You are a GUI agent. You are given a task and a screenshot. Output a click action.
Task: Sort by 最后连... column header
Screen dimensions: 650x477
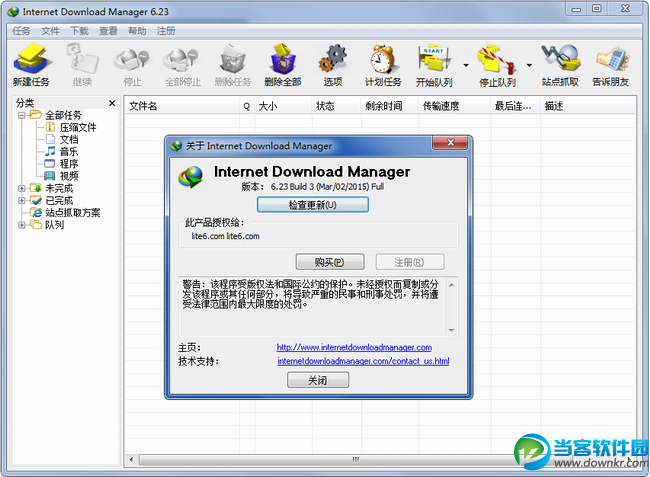tap(516, 106)
